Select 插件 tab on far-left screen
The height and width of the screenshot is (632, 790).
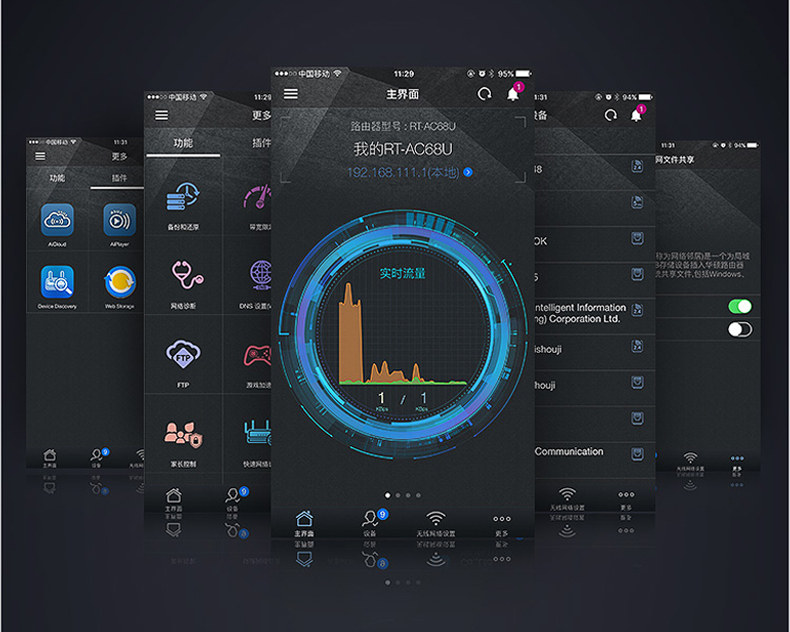[119, 177]
